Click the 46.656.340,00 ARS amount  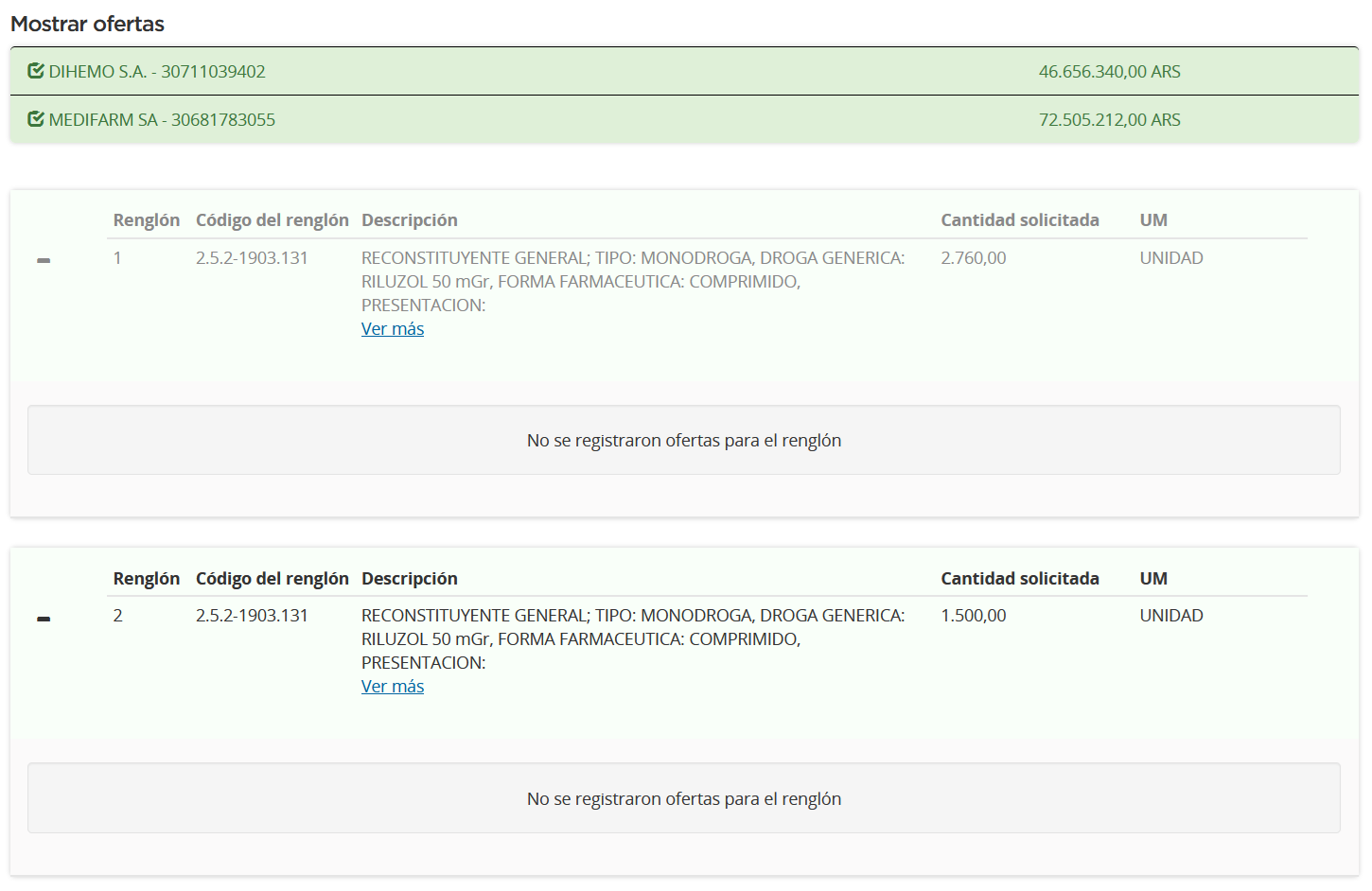click(1109, 72)
